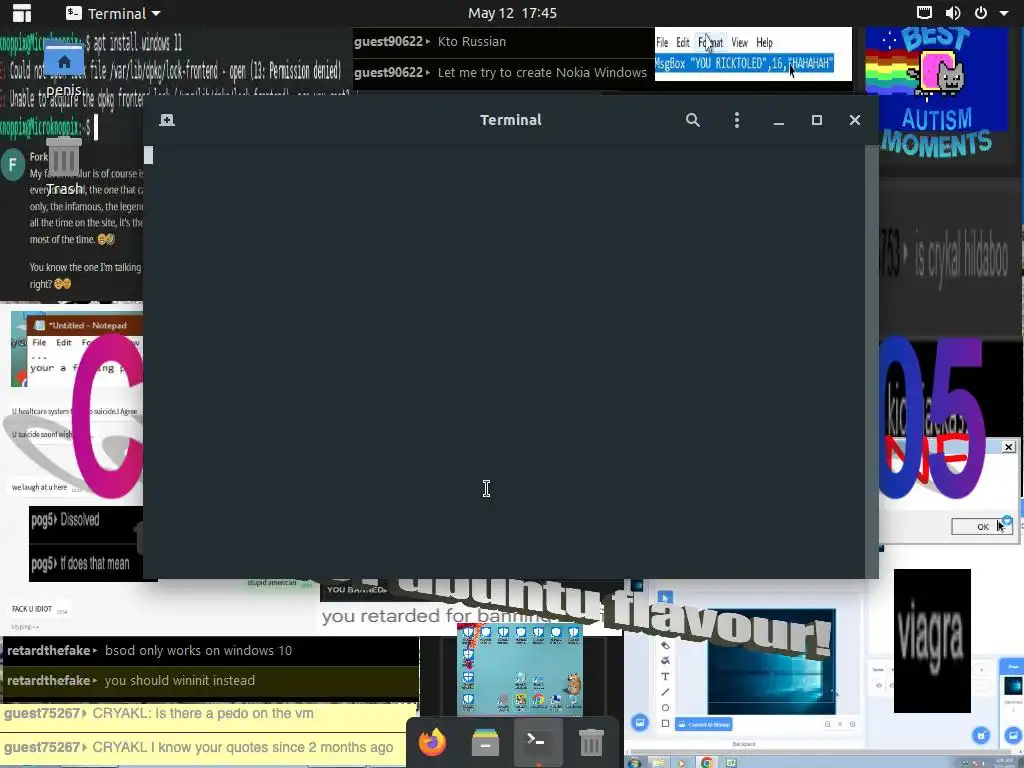Open the Trash from the dock
Screen dimensions: 1024x768
point(591,743)
